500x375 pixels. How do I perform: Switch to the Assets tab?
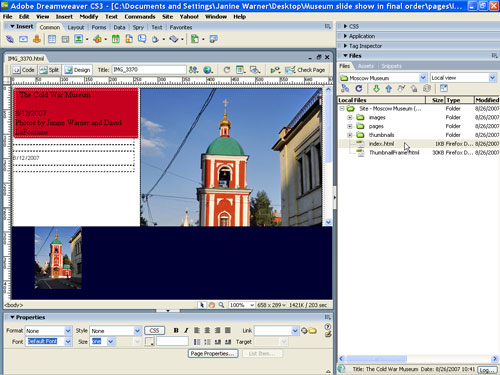[x=366, y=66]
